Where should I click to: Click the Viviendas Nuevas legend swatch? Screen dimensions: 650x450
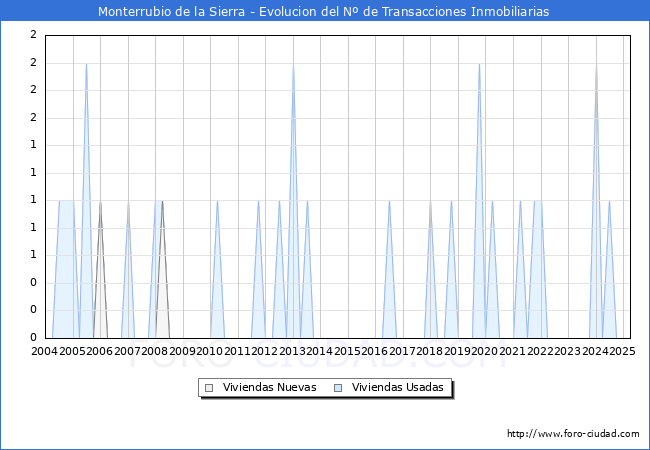209,388
